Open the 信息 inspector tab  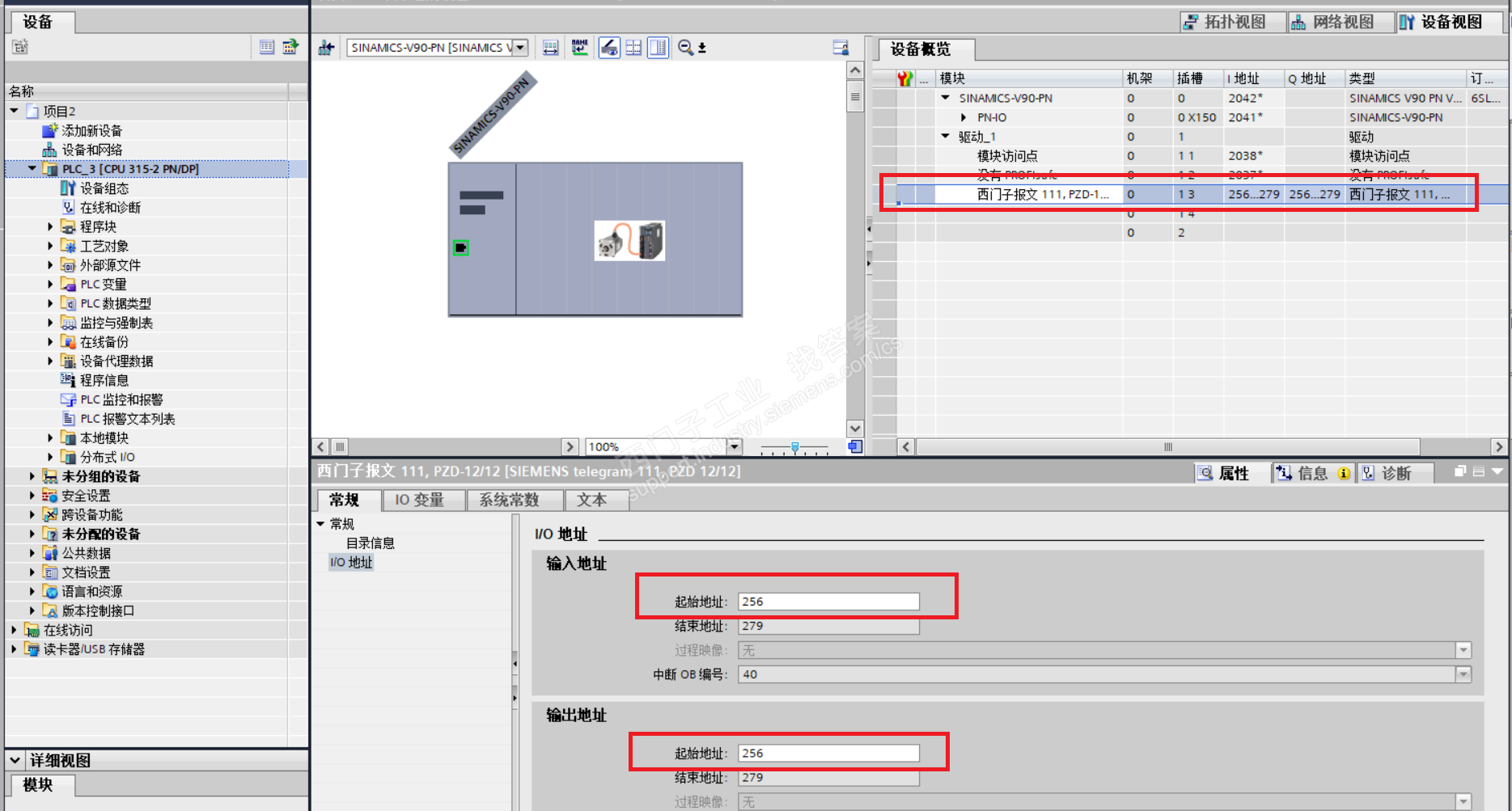pyautogui.click(x=1312, y=473)
